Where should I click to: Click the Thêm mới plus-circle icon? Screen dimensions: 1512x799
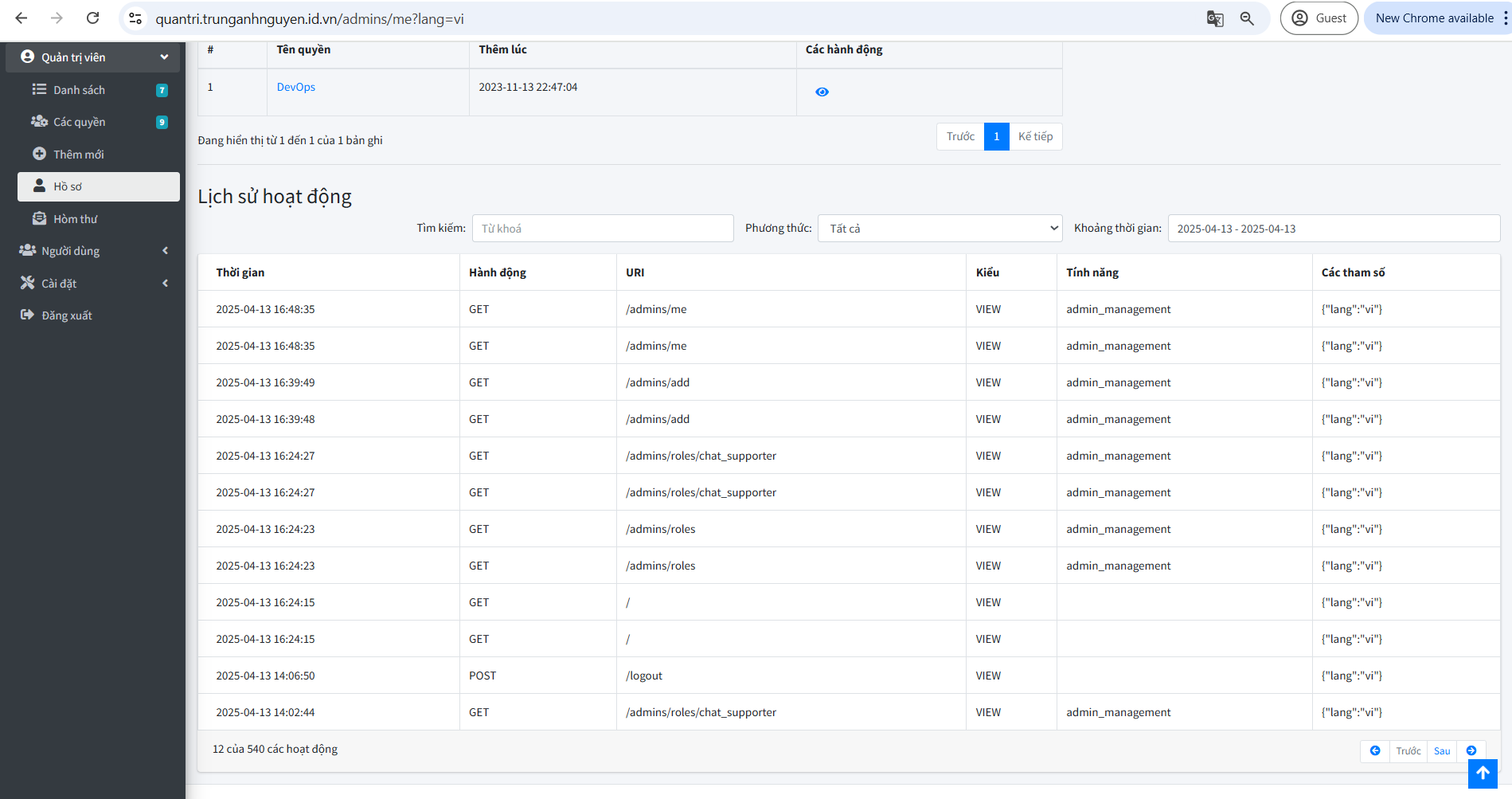[39, 154]
